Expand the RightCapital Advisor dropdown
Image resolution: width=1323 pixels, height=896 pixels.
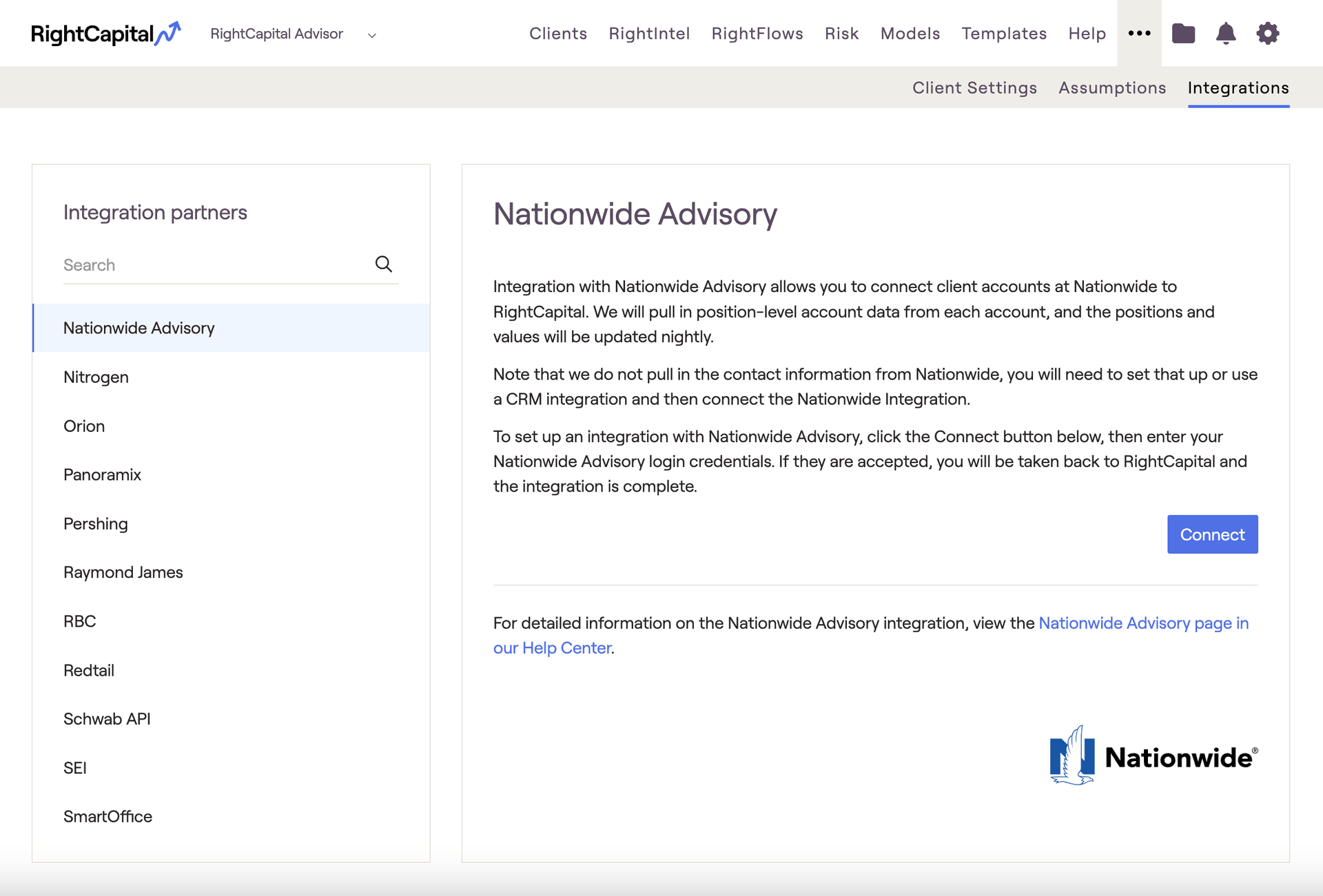pos(293,34)
